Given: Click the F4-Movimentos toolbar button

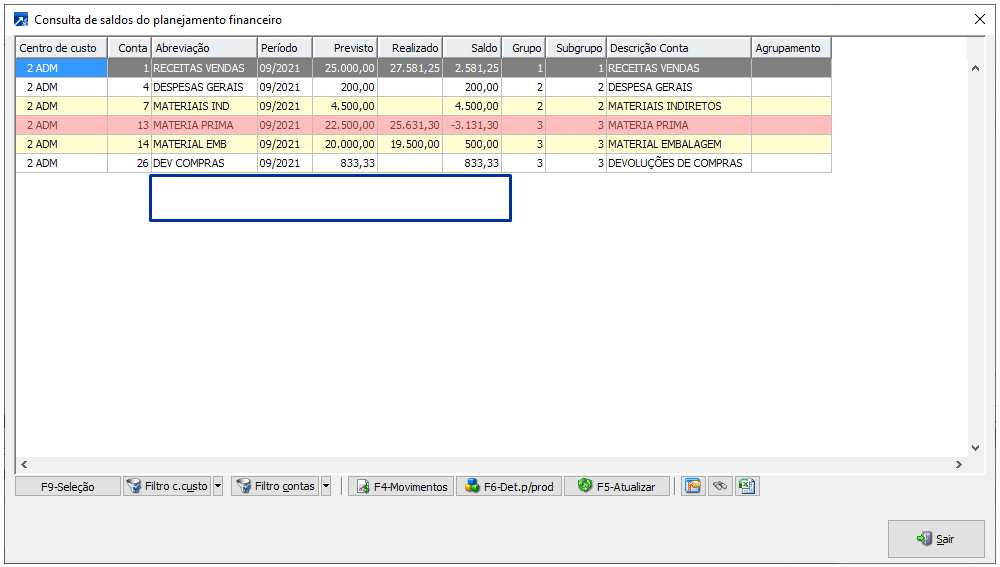Looking at the screenshot, I should (x=401, y=487).
